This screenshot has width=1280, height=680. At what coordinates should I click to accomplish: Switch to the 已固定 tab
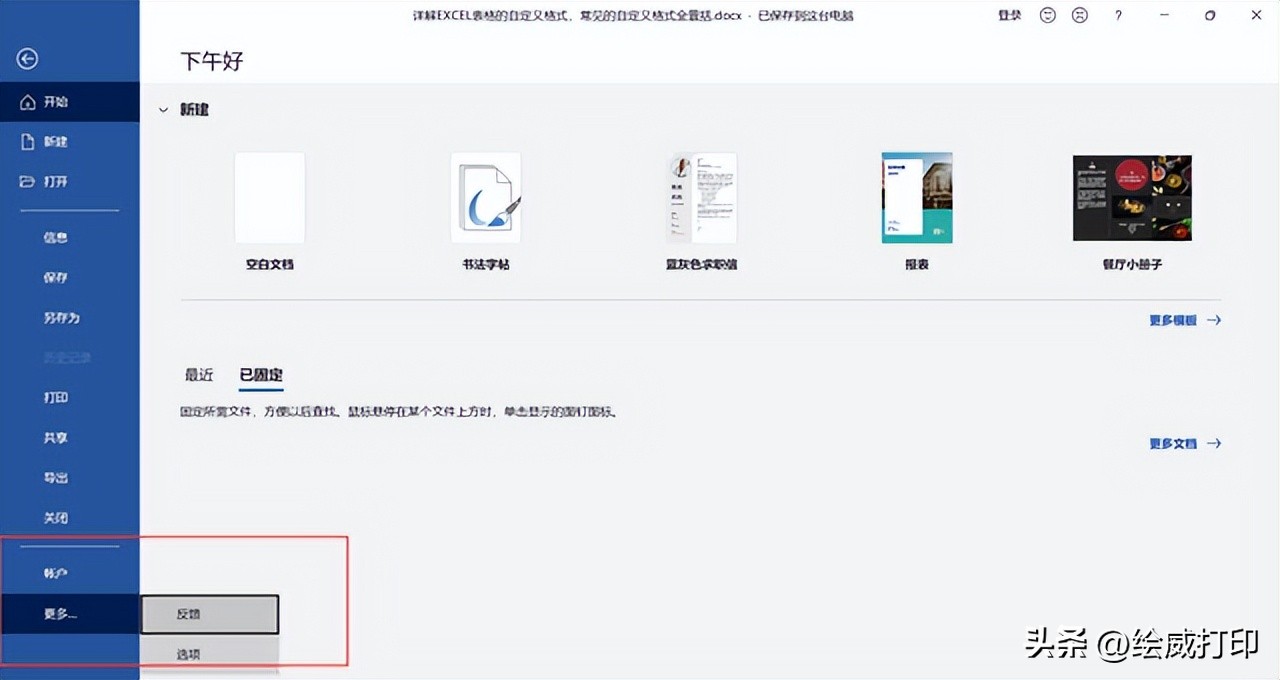coord(259,374)
